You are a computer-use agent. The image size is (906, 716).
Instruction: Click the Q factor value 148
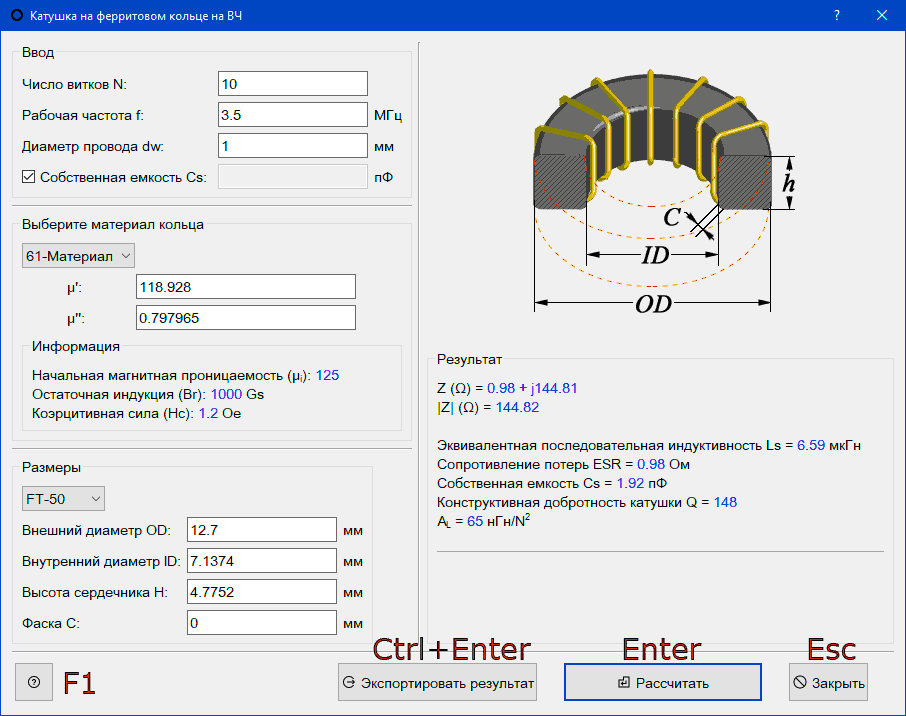point(725,502)
